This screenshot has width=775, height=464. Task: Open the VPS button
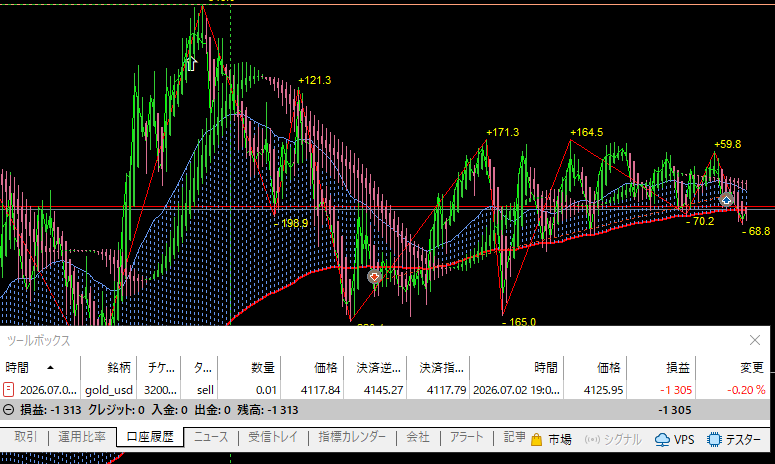pyautogui.click(x=675, y=439)
